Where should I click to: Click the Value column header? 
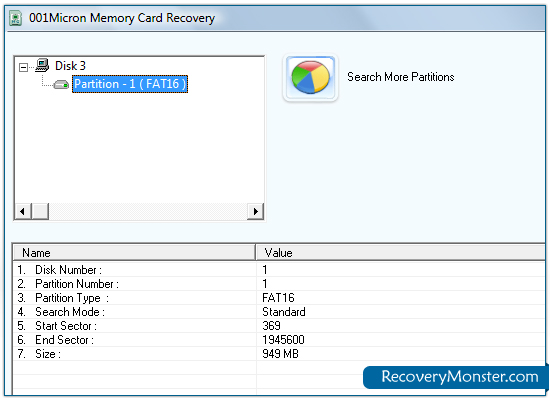[x=401, y=253]
